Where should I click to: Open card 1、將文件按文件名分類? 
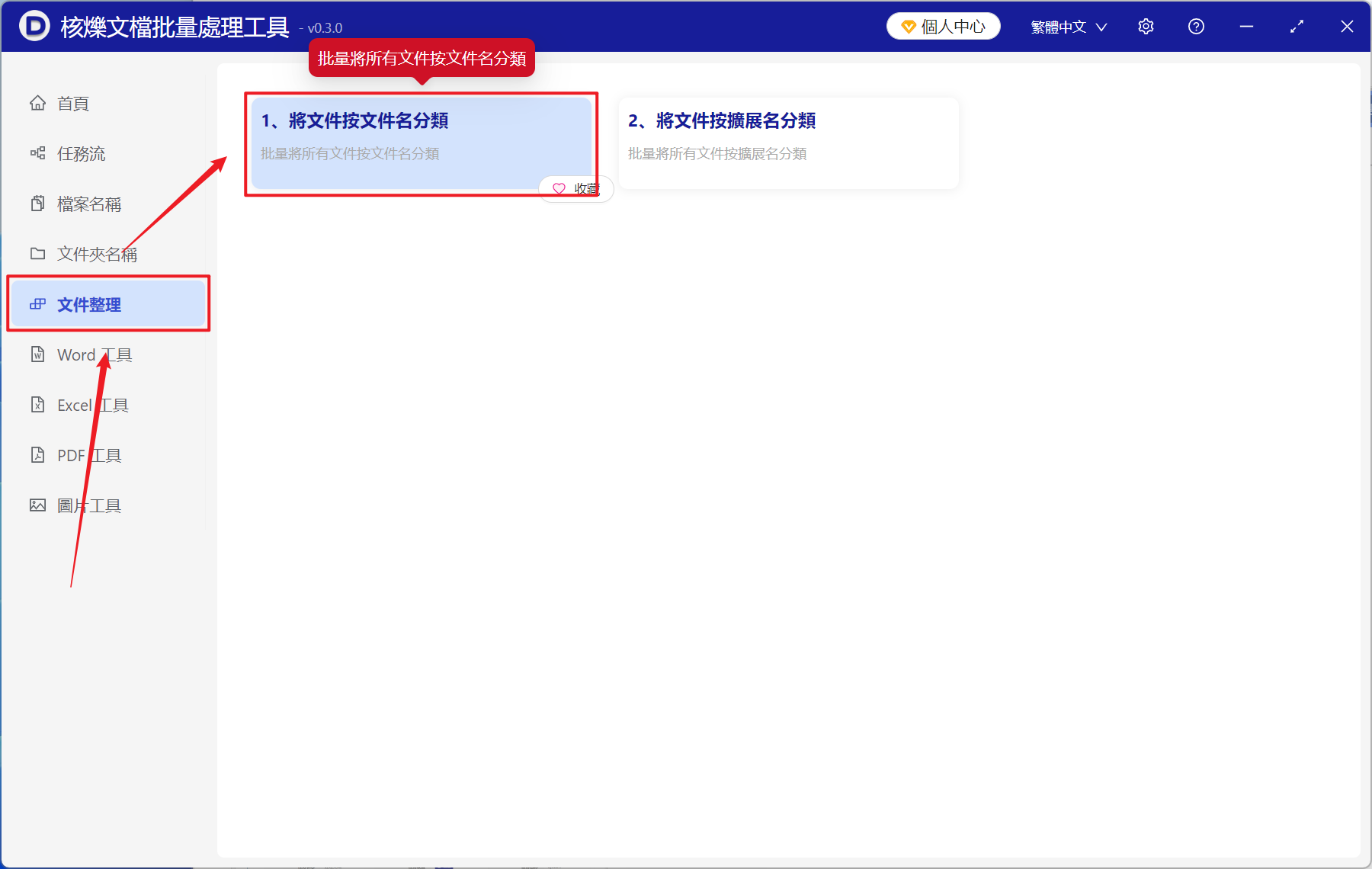tap(422, 143)
